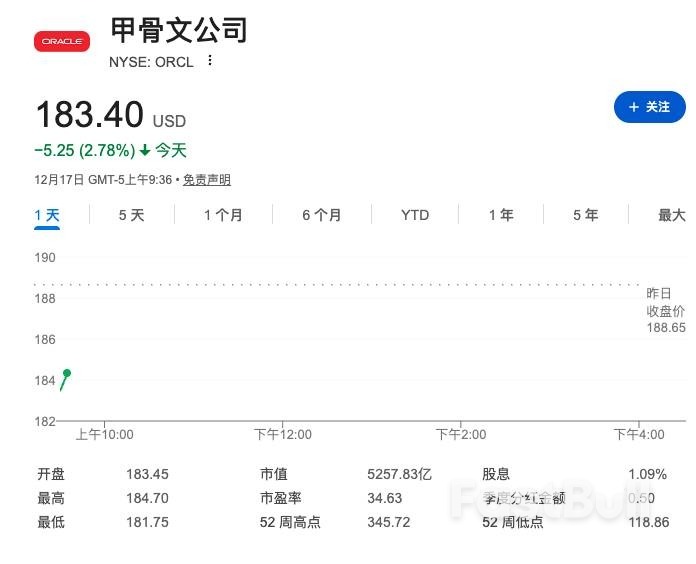Click the 183.40 current price

click(x=90, y=115)
